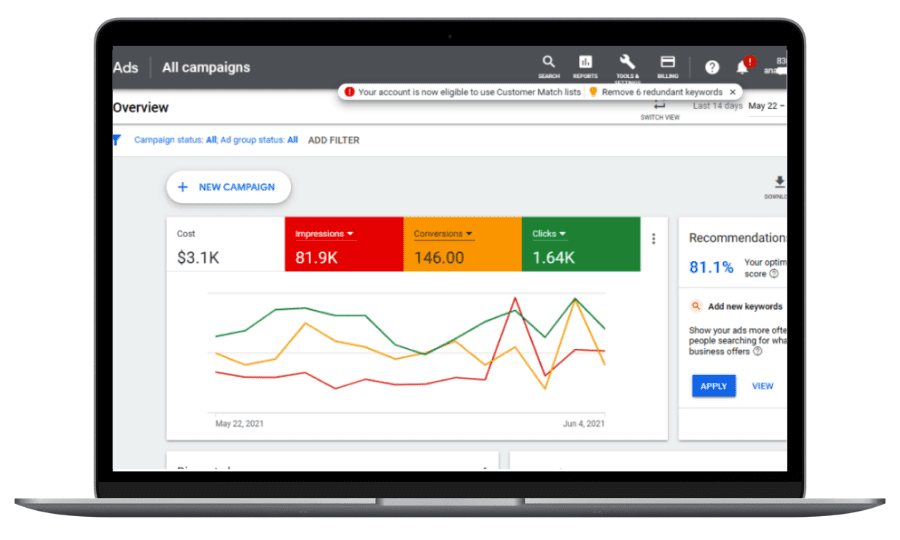Open the Billing icon
The height and width of the screenshot is (540, 900).
point(667,65)
